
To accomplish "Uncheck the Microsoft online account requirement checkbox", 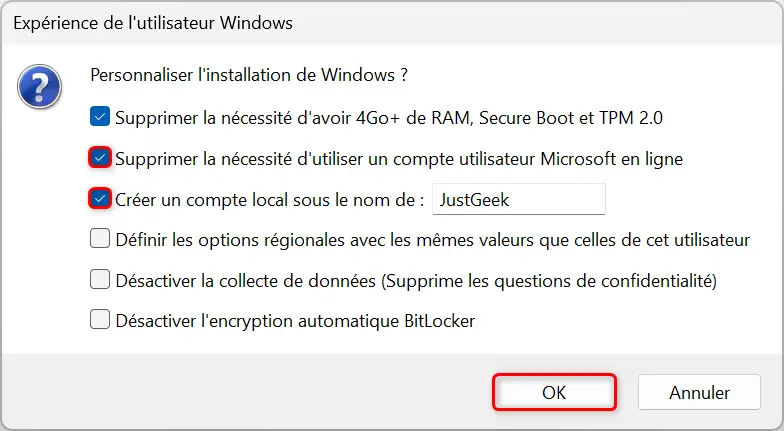I will click(x=100, y=158).
